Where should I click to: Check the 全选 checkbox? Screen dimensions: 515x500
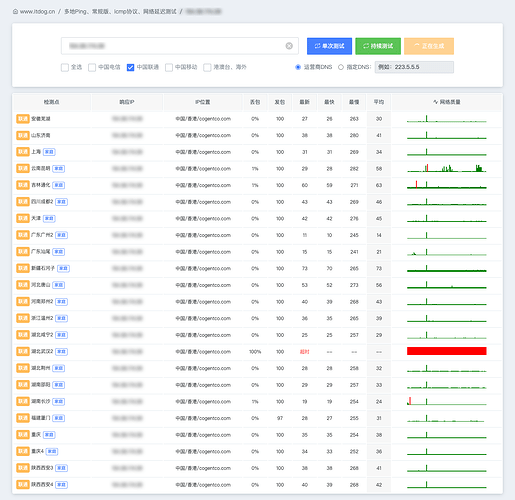point(65,68)
